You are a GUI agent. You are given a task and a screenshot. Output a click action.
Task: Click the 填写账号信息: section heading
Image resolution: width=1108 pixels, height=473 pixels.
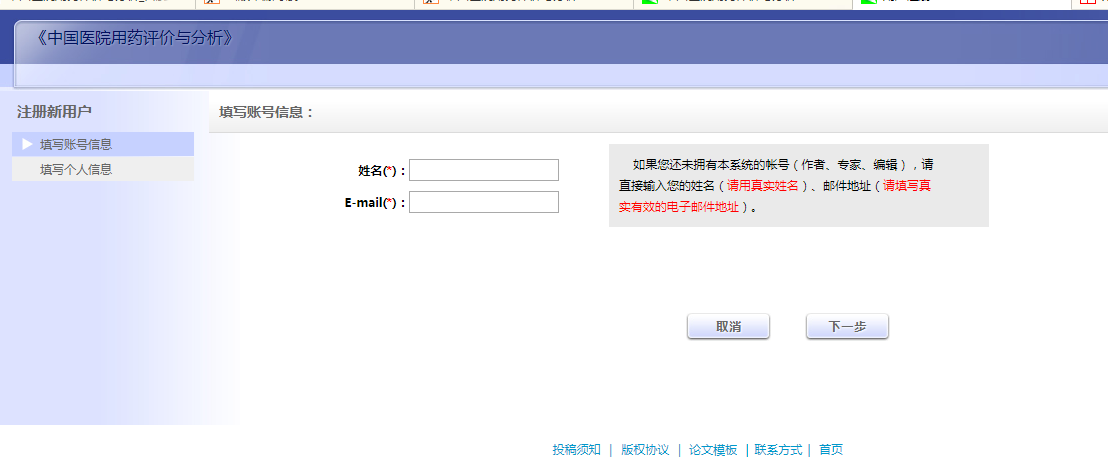pos(267,112)
